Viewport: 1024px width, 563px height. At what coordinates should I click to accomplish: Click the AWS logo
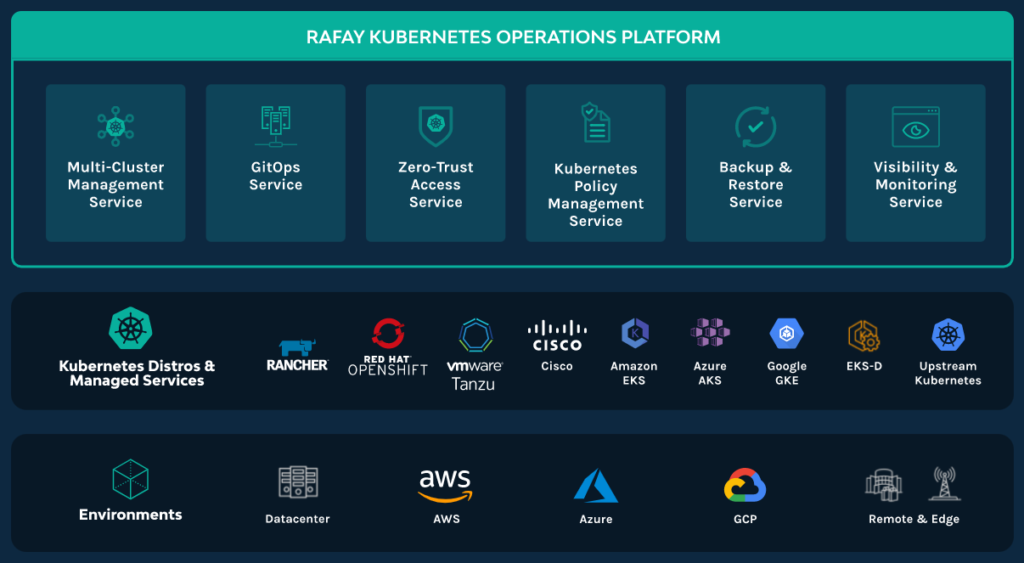pos(445,487)
